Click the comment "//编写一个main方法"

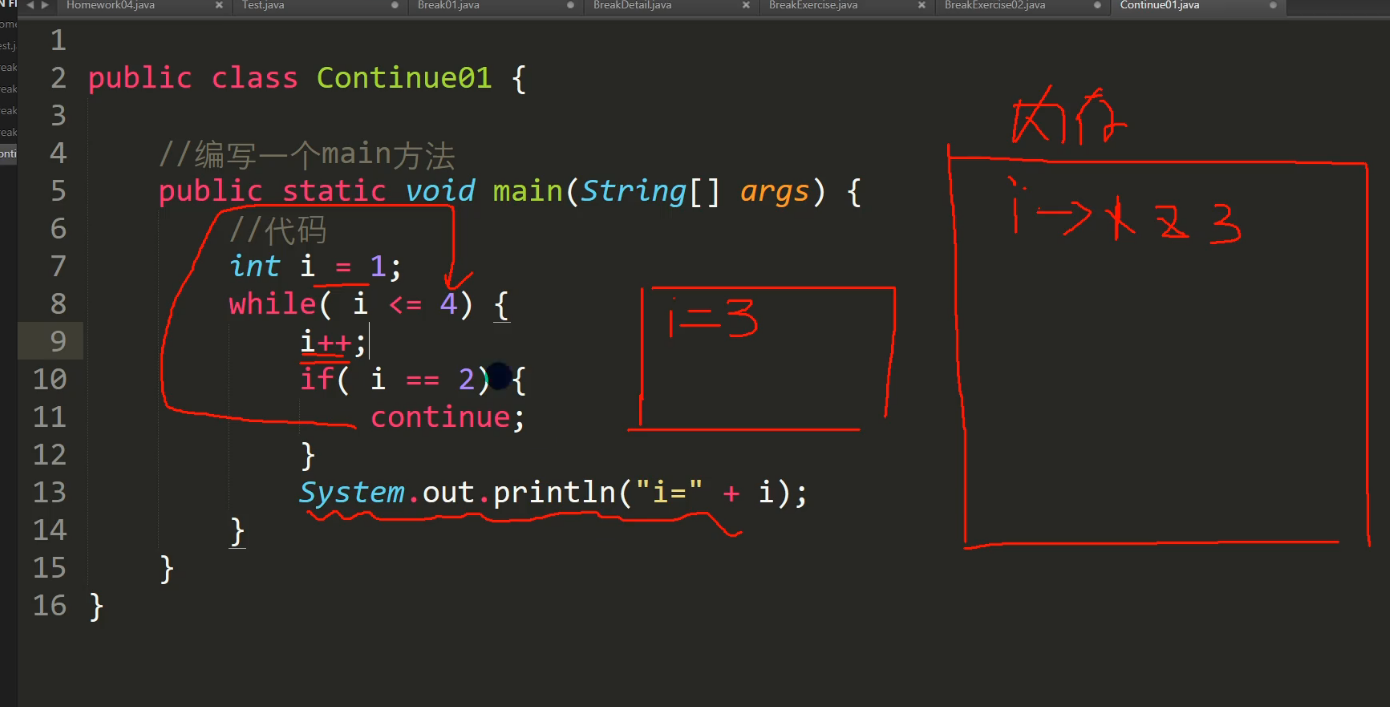tap(307, 155)
